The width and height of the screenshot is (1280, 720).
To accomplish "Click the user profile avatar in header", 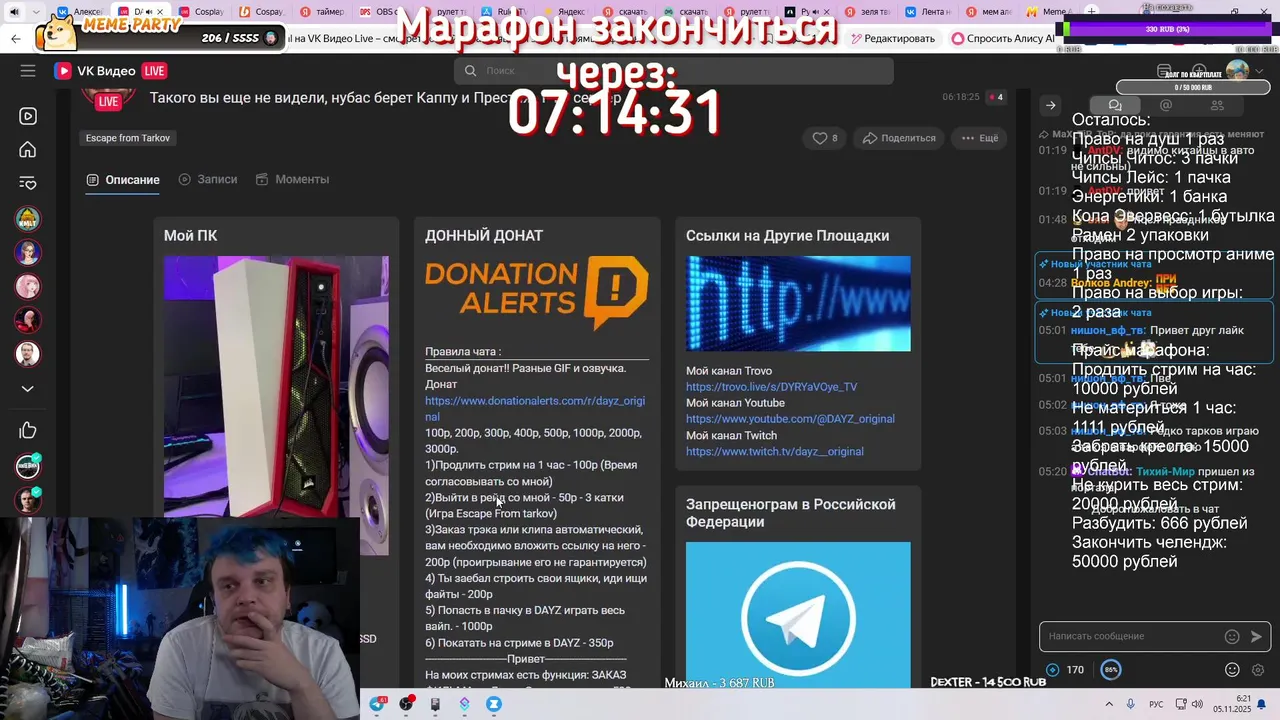I will (1237, 71).
